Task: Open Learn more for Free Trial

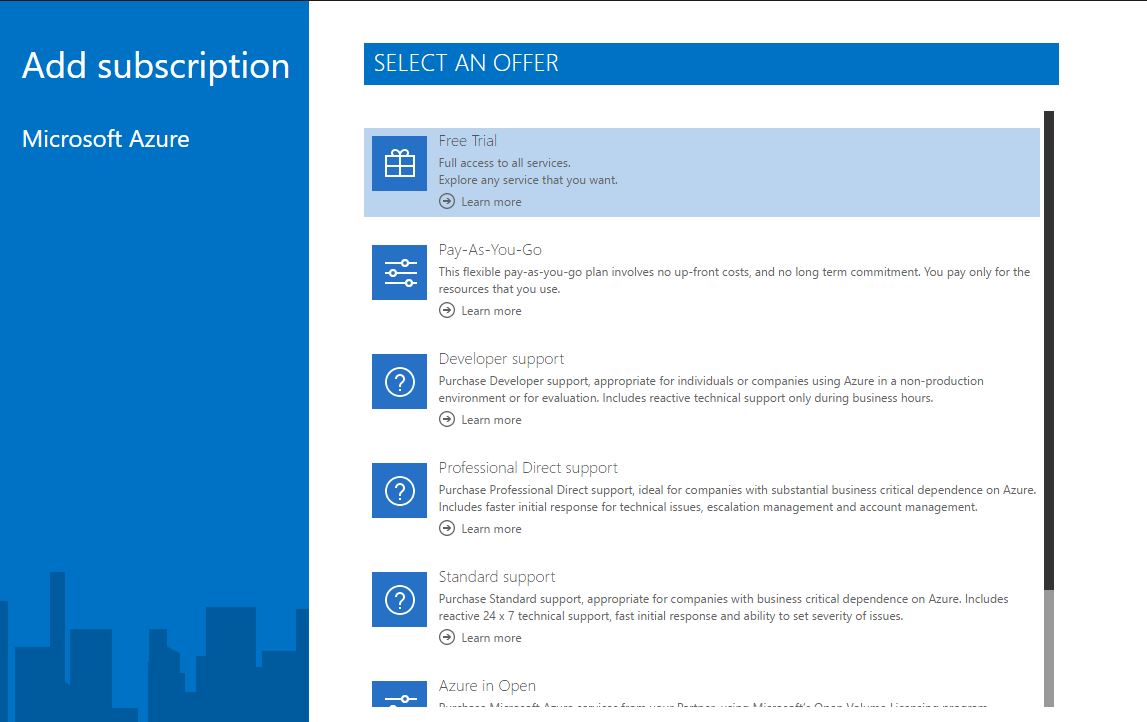Action: click(x=490, y=201)
